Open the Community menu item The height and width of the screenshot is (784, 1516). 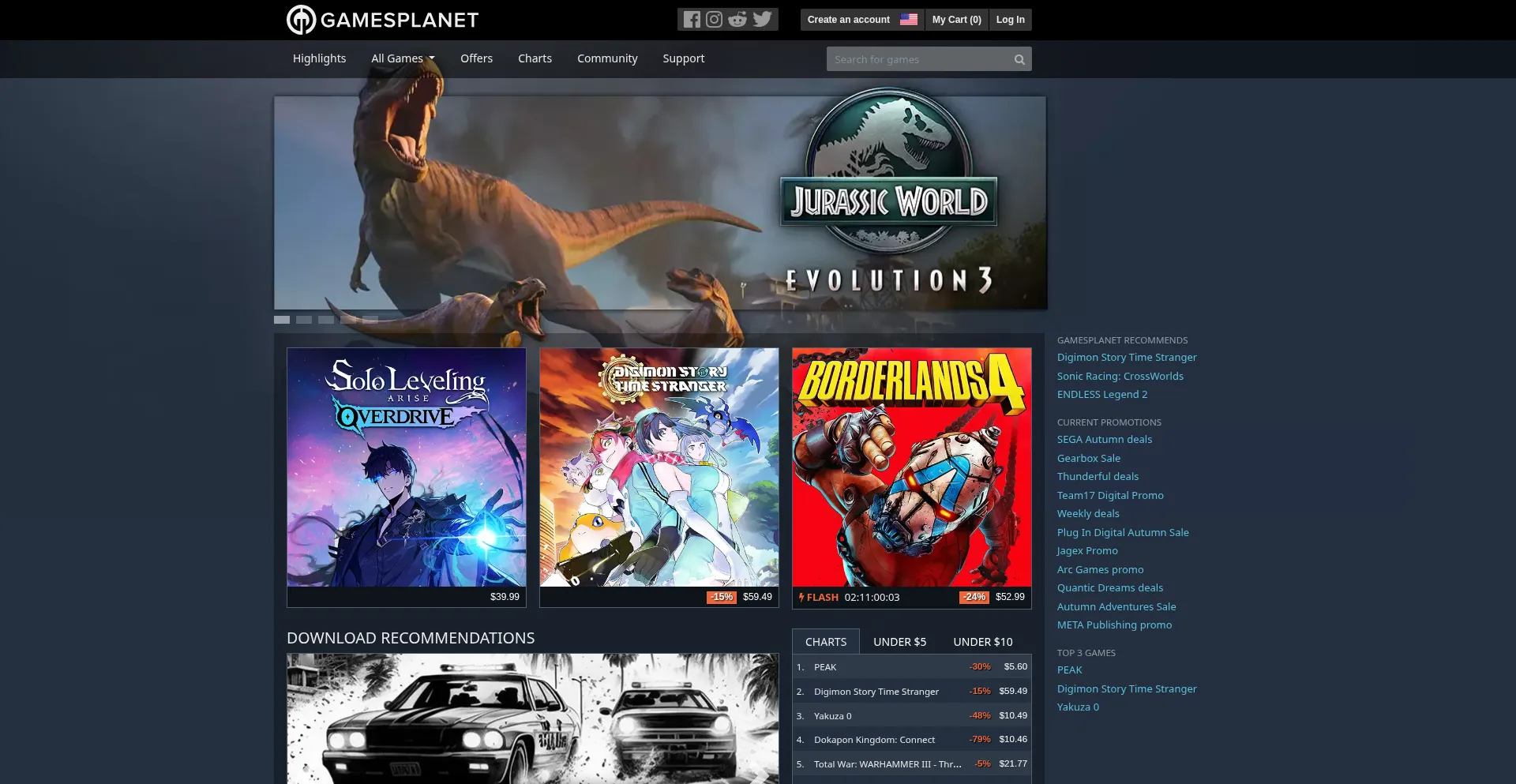tap(607, 58)
